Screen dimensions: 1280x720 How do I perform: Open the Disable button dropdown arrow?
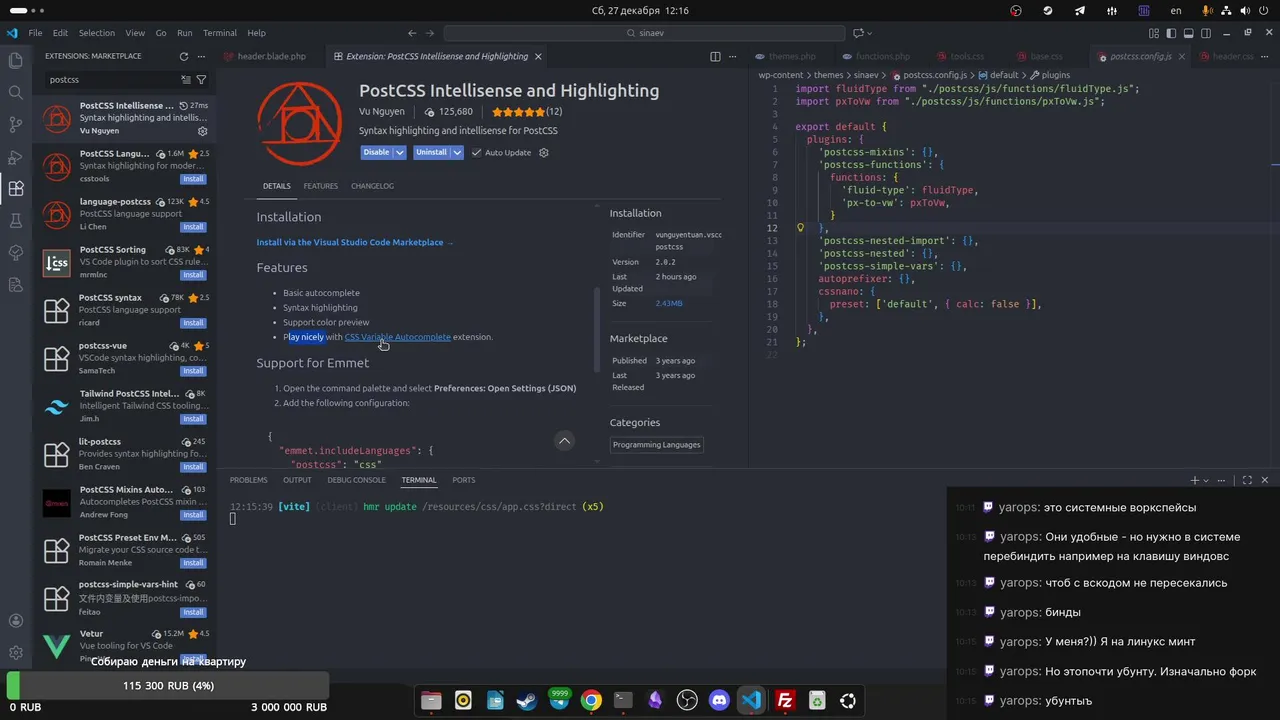pyautogui.click(x=400, y=153)
